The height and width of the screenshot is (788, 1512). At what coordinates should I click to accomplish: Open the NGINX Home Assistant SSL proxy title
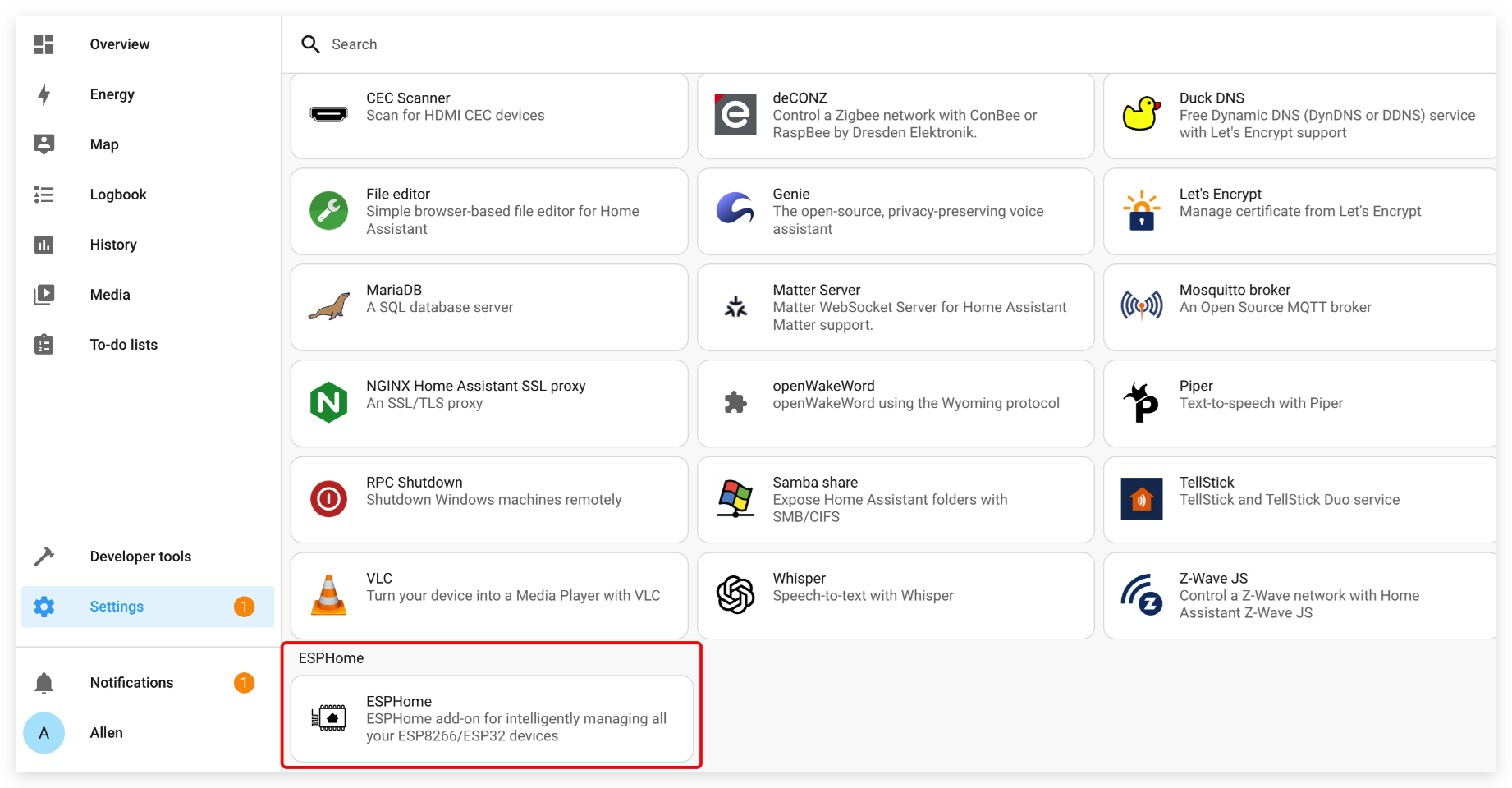point(476,386)
